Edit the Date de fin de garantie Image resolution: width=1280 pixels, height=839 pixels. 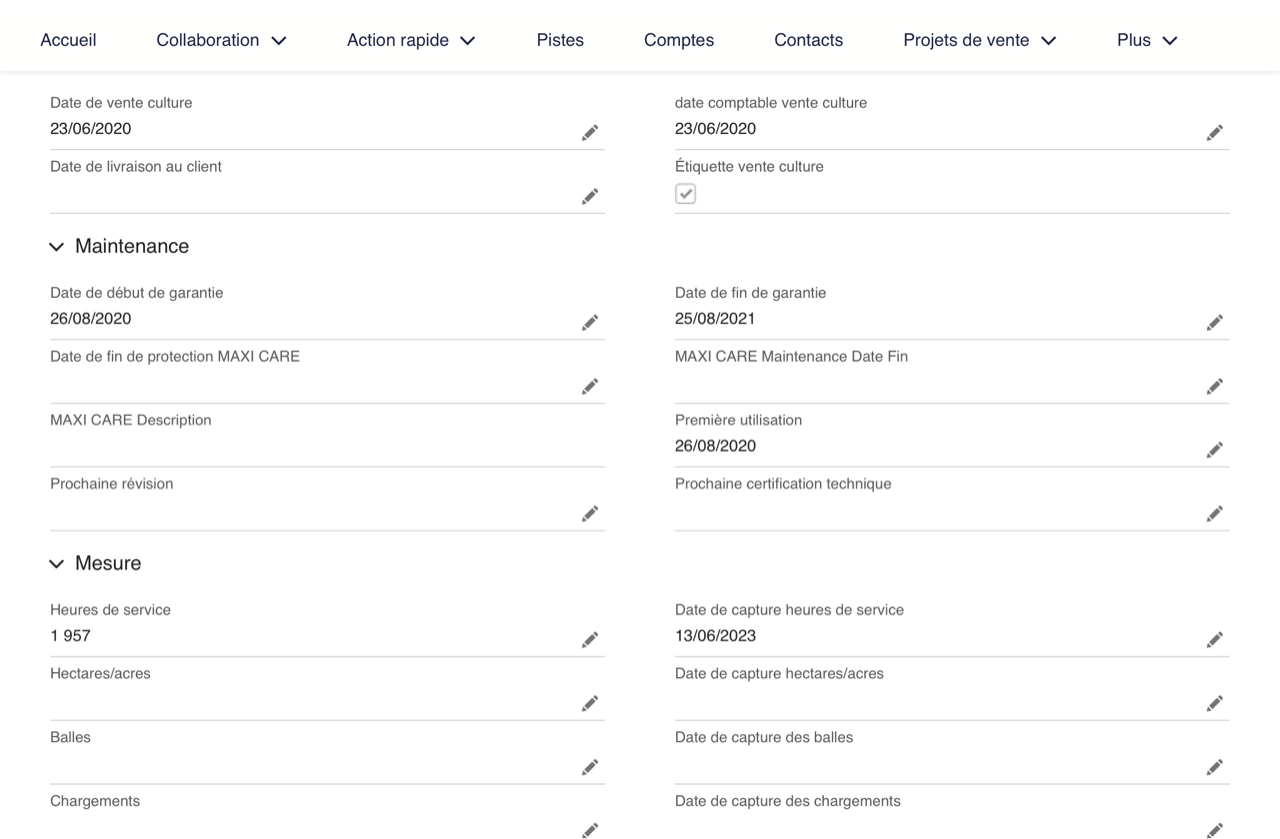pyautogui.click(x=1214, y=323)
